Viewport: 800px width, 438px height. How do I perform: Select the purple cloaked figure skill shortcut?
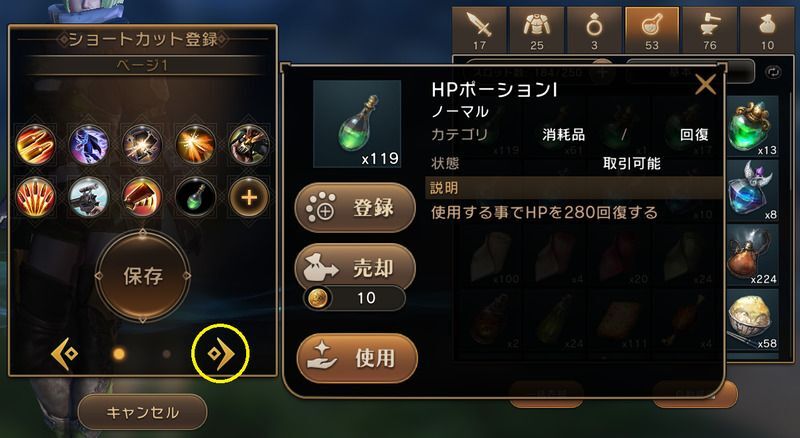click(89, 145)
